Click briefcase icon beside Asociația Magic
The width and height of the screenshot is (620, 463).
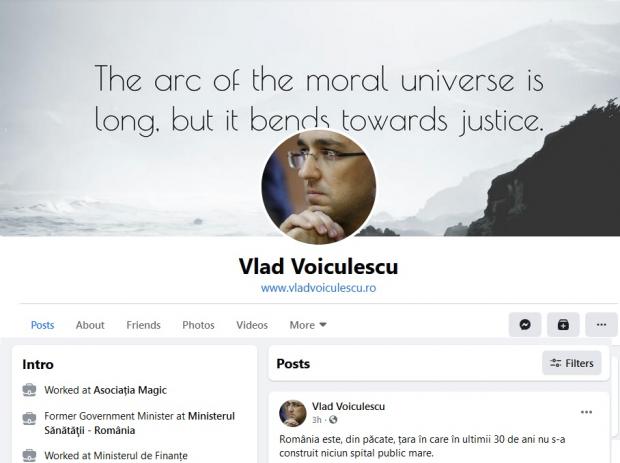point(29,390)
